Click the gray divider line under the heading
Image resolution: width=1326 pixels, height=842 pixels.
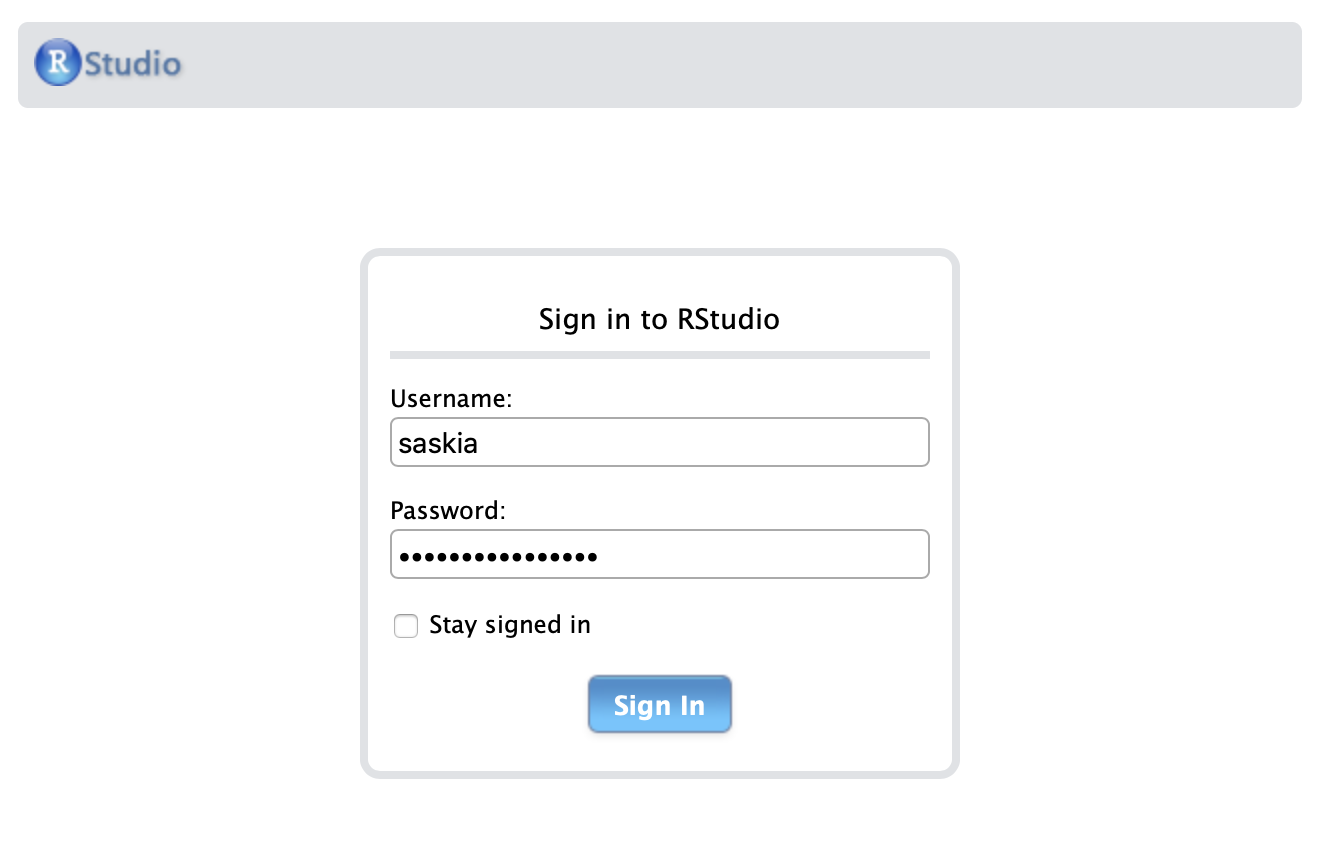click(x=660, y=354)
